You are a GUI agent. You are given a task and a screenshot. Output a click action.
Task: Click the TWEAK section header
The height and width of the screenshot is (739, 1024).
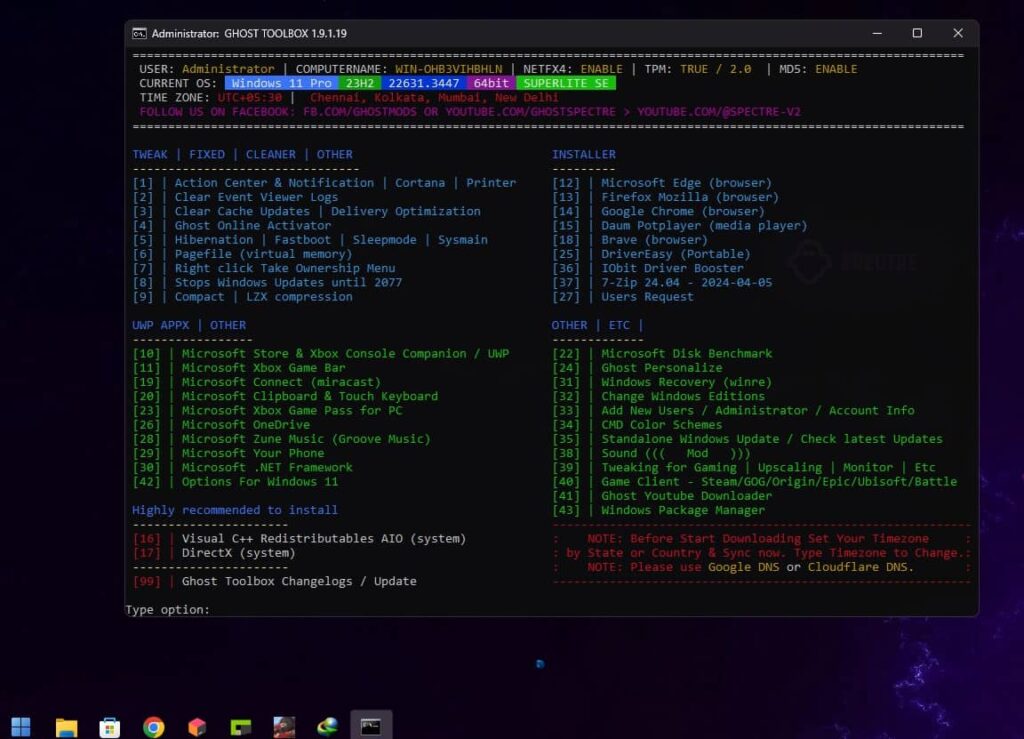point(150,154)
